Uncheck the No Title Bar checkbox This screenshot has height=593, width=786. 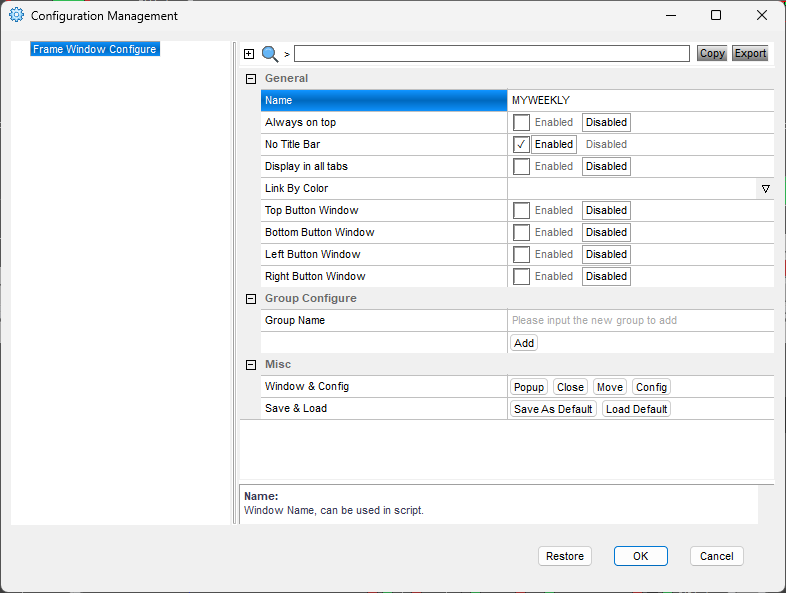coord(521,145)
